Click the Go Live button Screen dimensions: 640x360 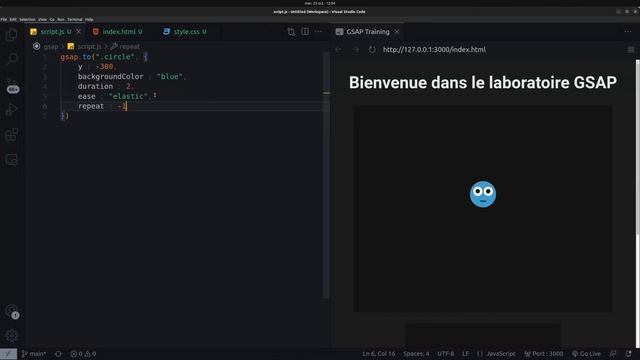[586, 354]
